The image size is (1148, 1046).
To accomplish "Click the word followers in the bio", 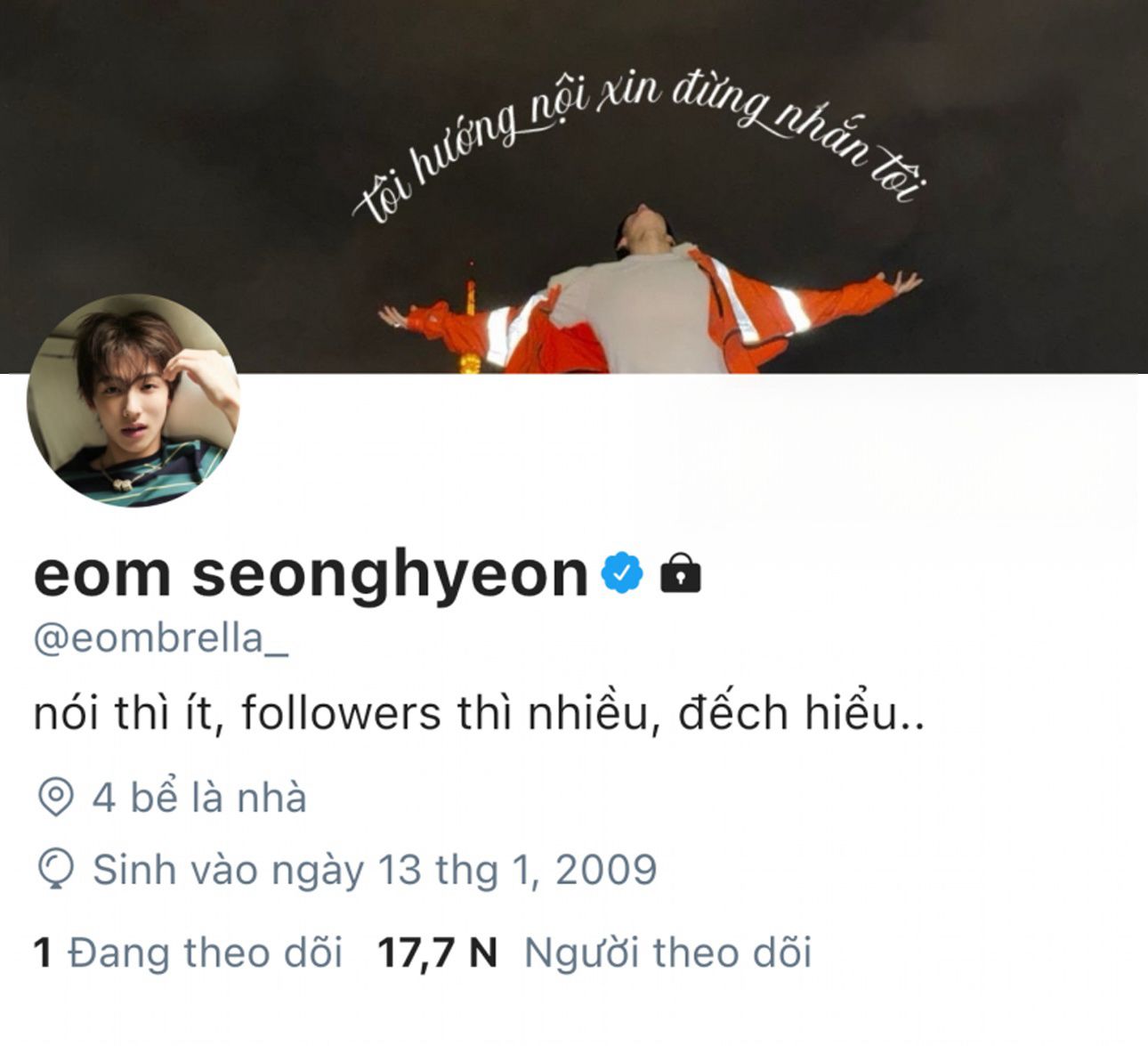I will (x=342, y=714).
